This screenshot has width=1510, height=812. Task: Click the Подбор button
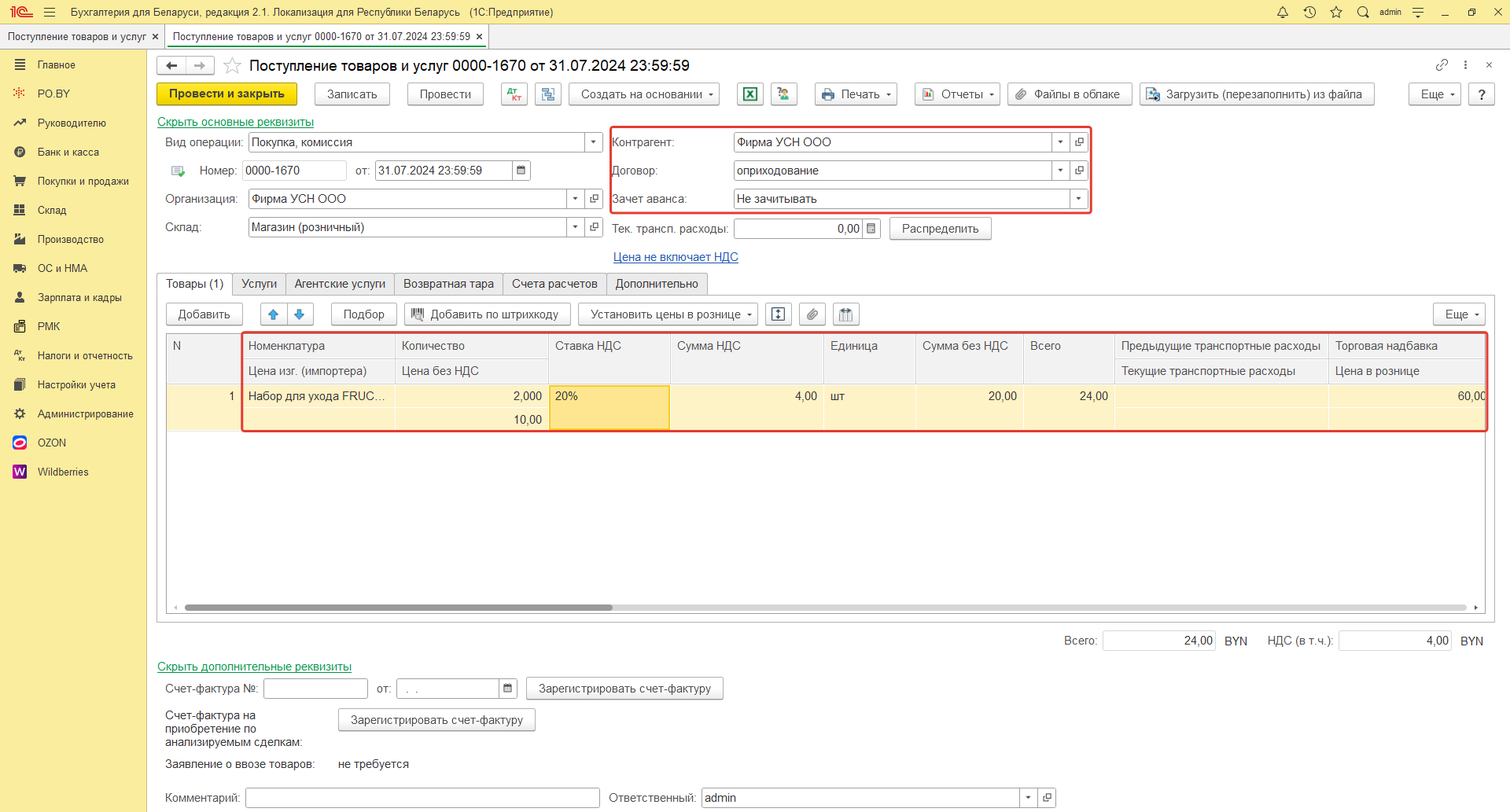363,314
